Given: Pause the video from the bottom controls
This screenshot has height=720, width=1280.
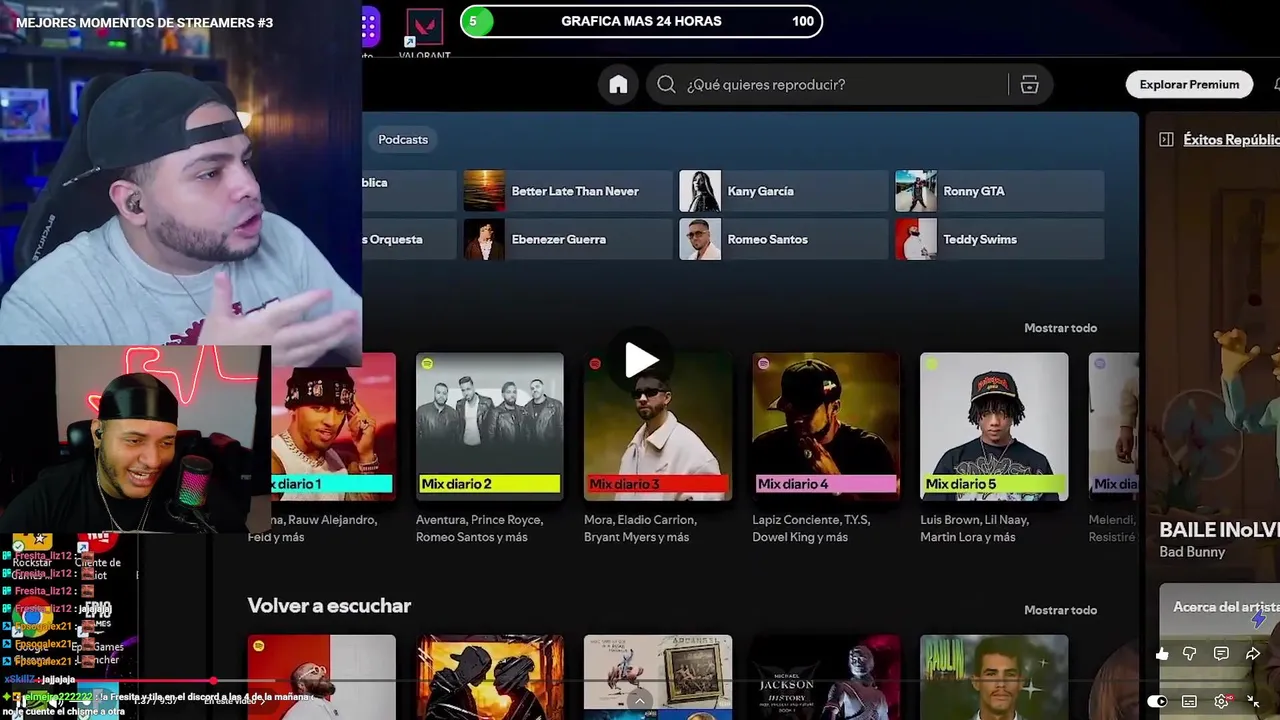Looking at the screenshot, I should point(21,702).
